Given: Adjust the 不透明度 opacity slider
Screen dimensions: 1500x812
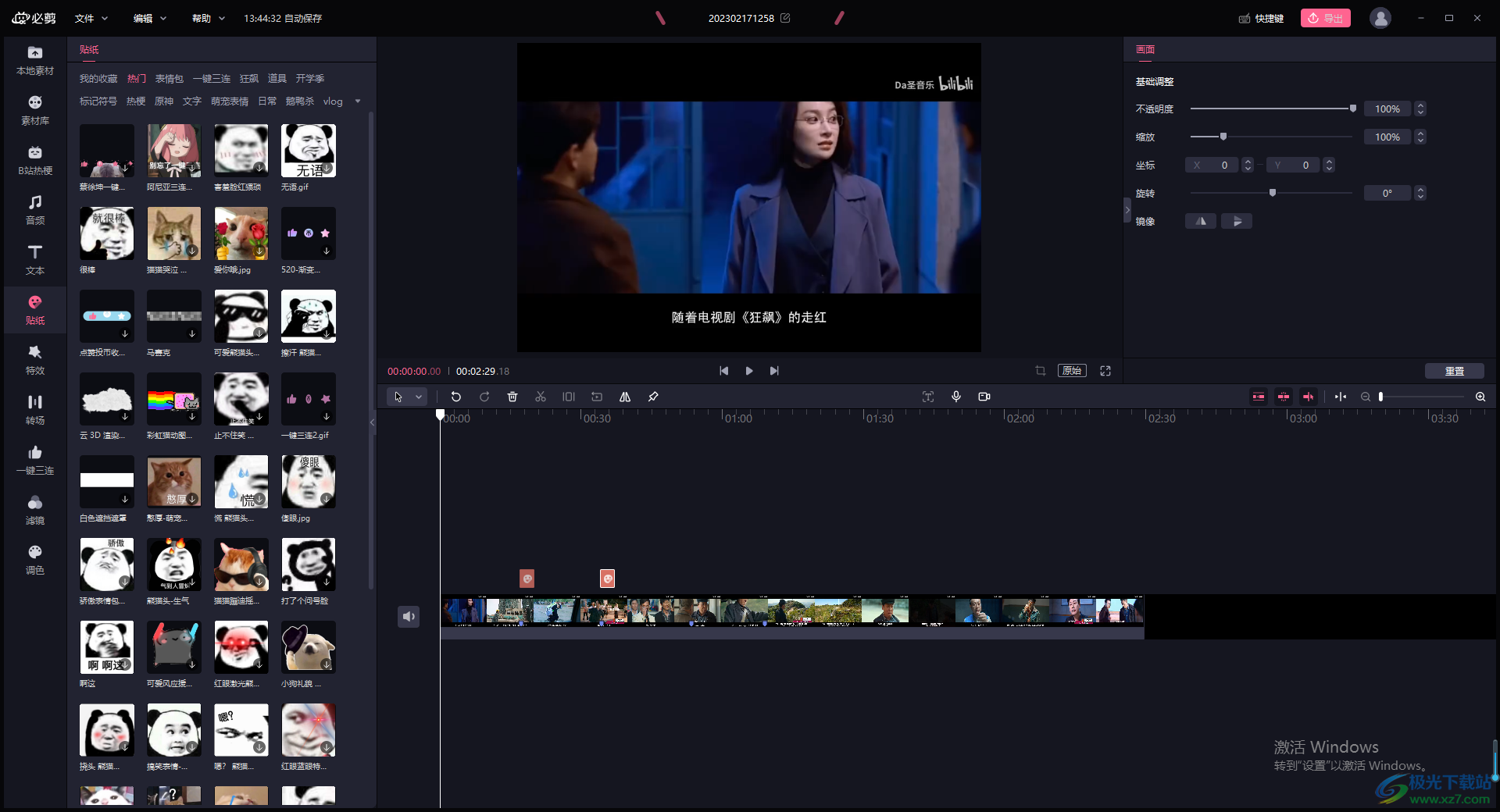Looking at the screenshot, I should [x=1272, y=109].
